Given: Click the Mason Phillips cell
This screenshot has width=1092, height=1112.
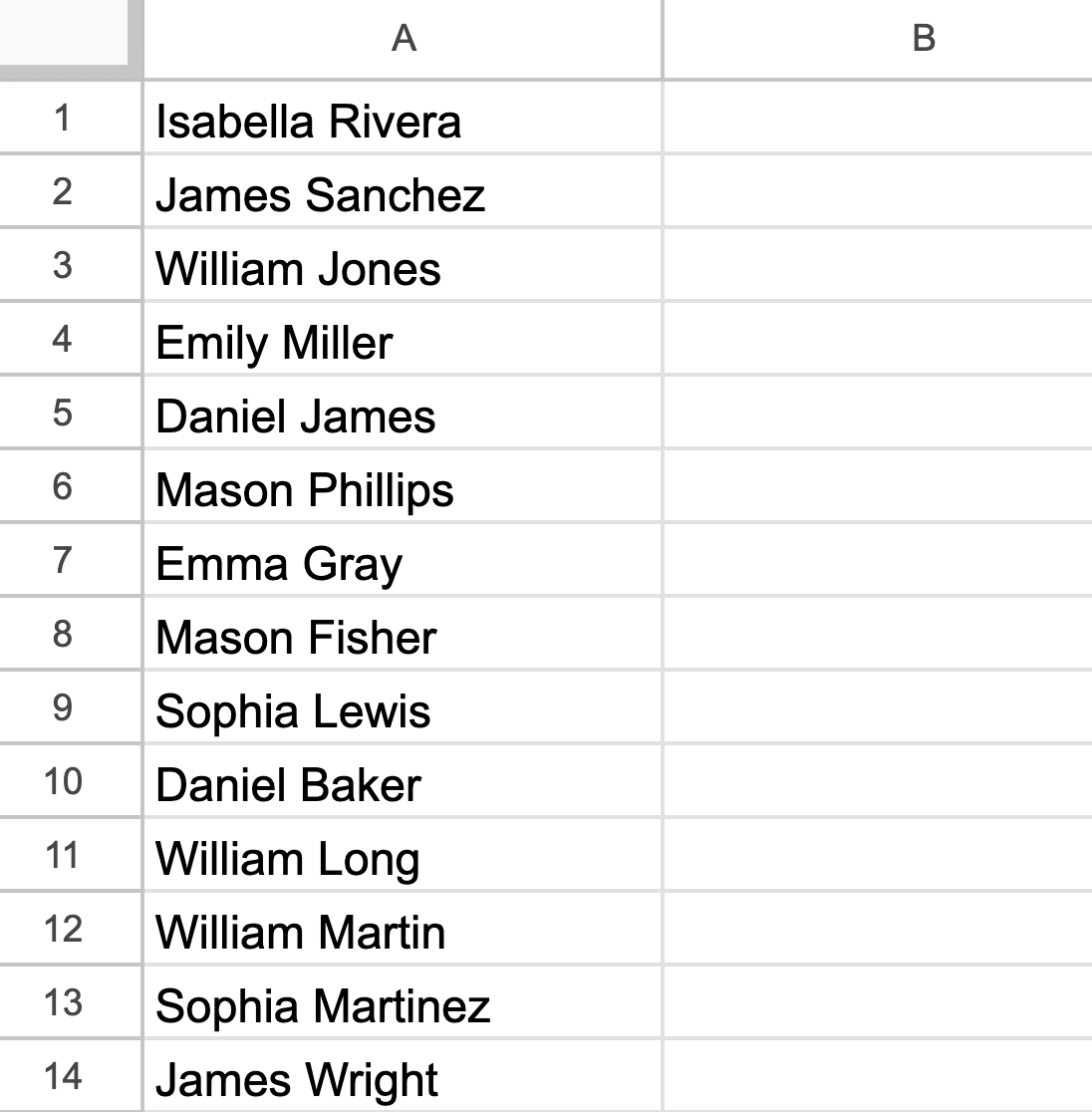Looking at the screenshot, I should (x=305, y=490).
